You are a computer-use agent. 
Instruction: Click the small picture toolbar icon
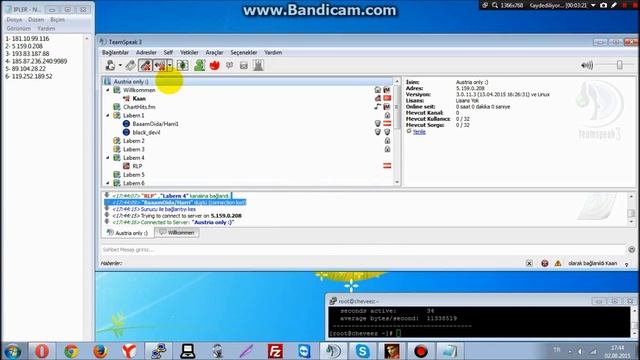[244, 66]
